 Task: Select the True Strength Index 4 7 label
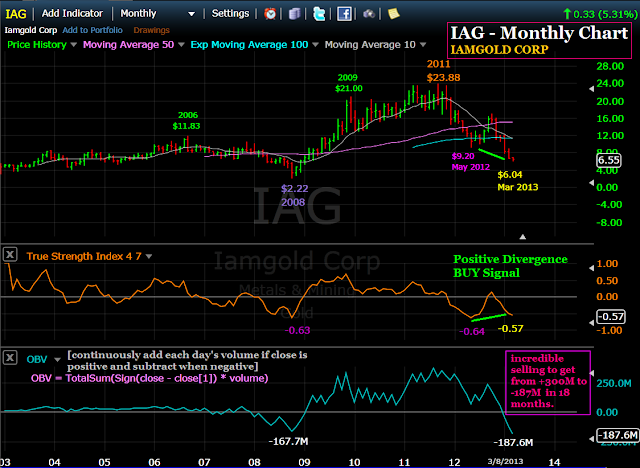[x=84, y=256]
